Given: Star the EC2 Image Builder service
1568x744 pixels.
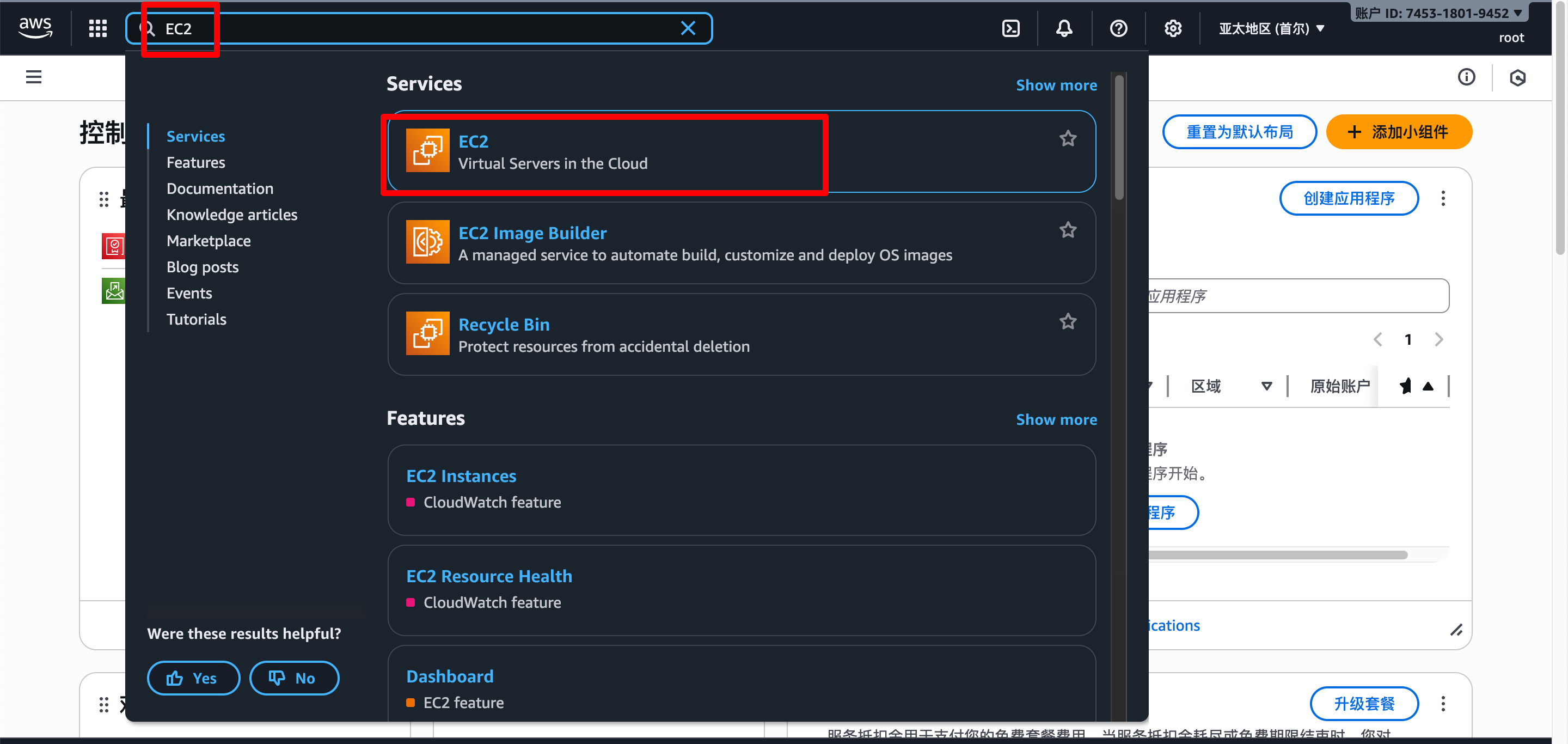Looking at the screenshot, I should [1068, 230].
